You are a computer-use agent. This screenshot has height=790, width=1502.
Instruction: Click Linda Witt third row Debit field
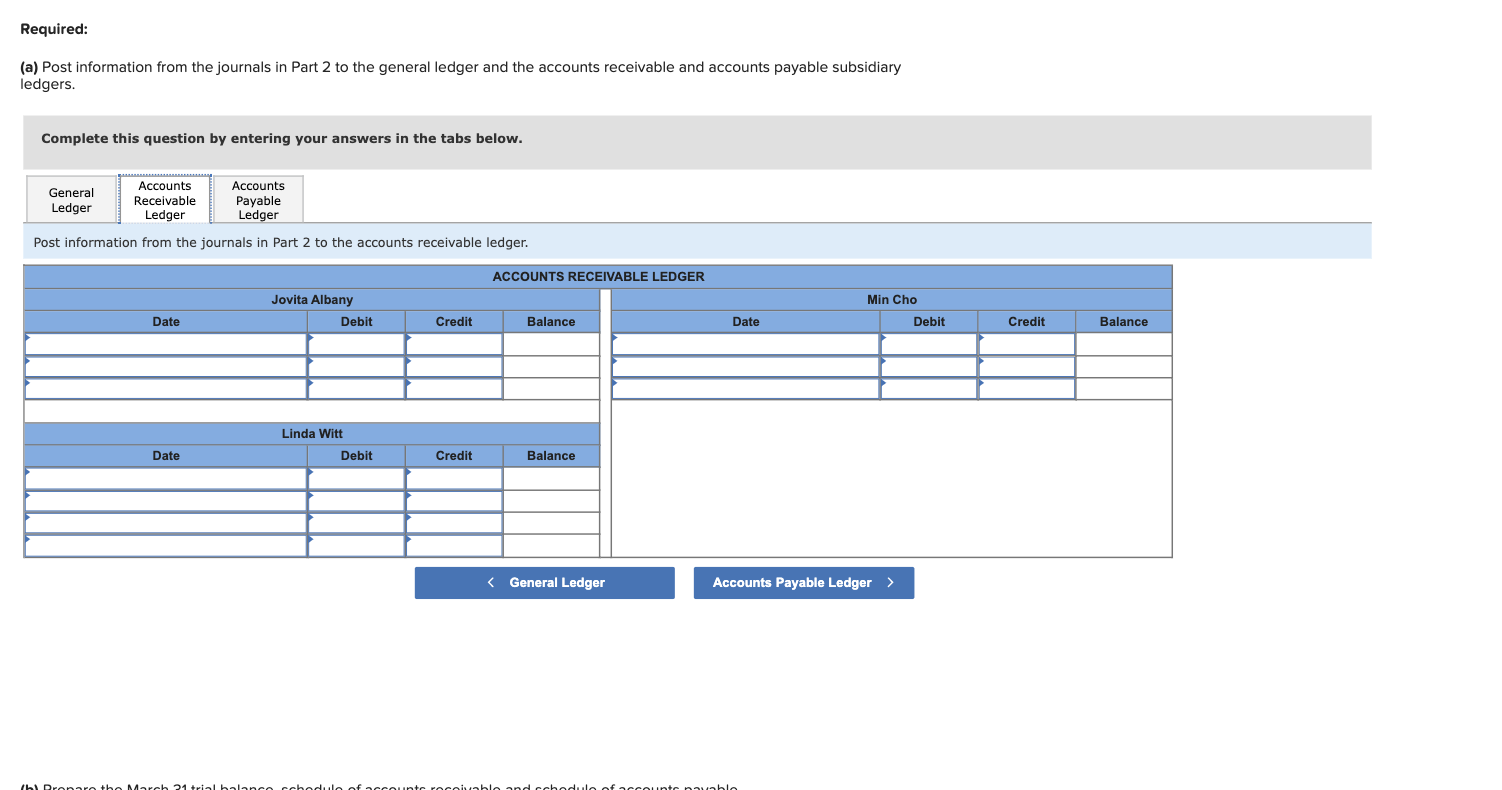pos(356,523)
